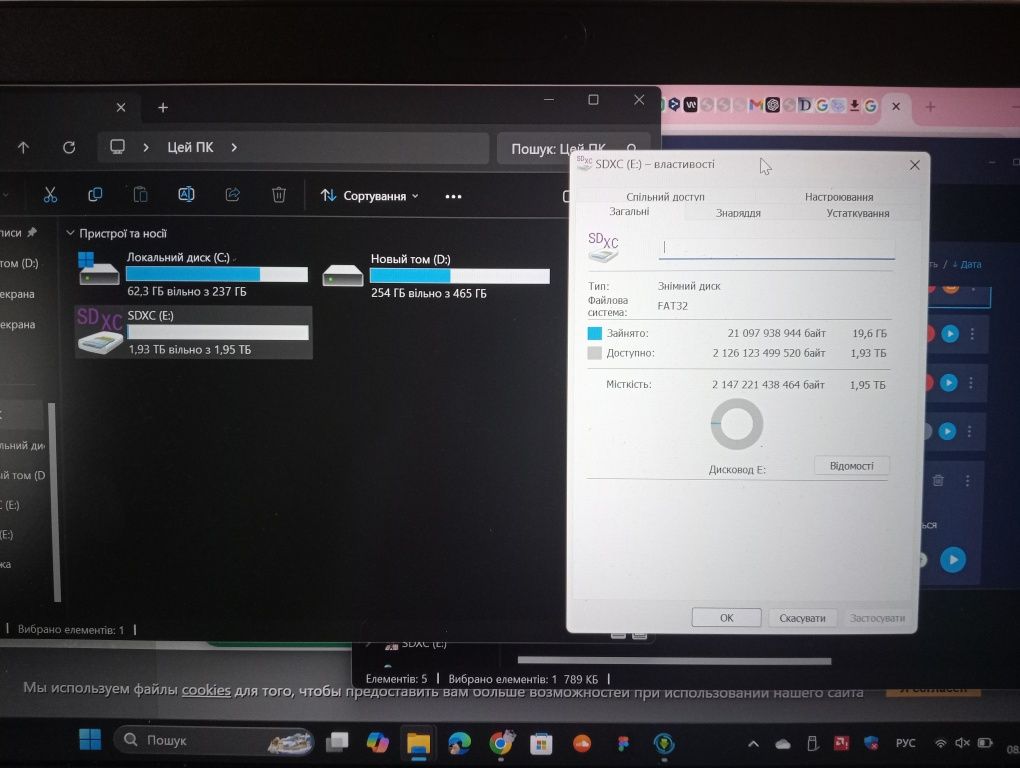Expand the chevron before Цей ПК
The image size is (1020, 768).
coord(146,148)
